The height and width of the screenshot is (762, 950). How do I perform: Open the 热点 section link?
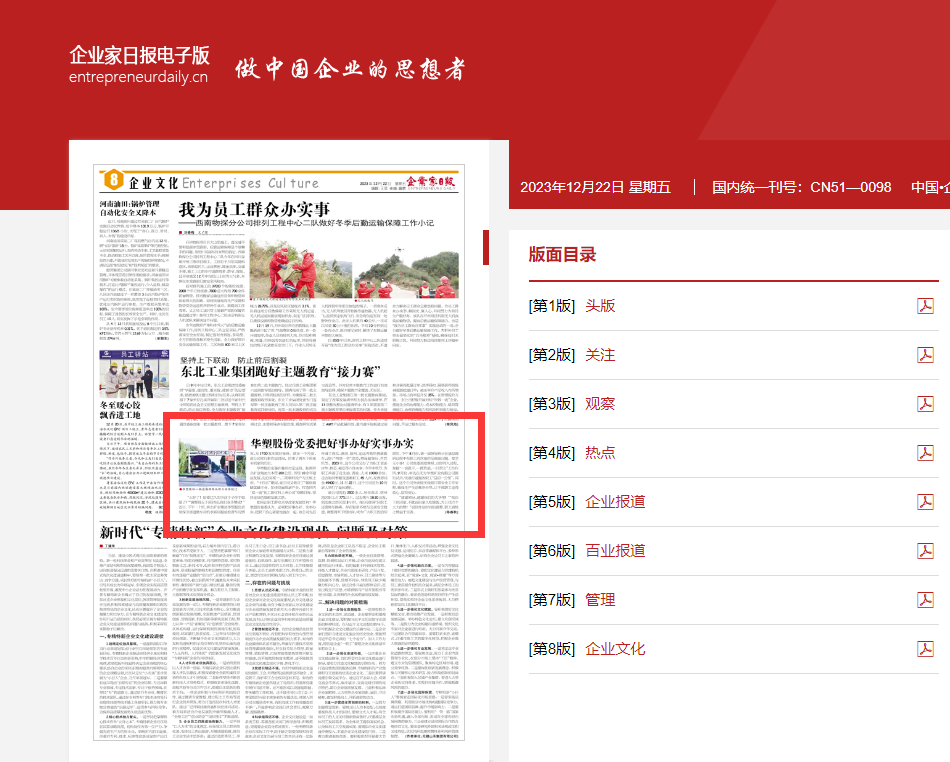600,453
